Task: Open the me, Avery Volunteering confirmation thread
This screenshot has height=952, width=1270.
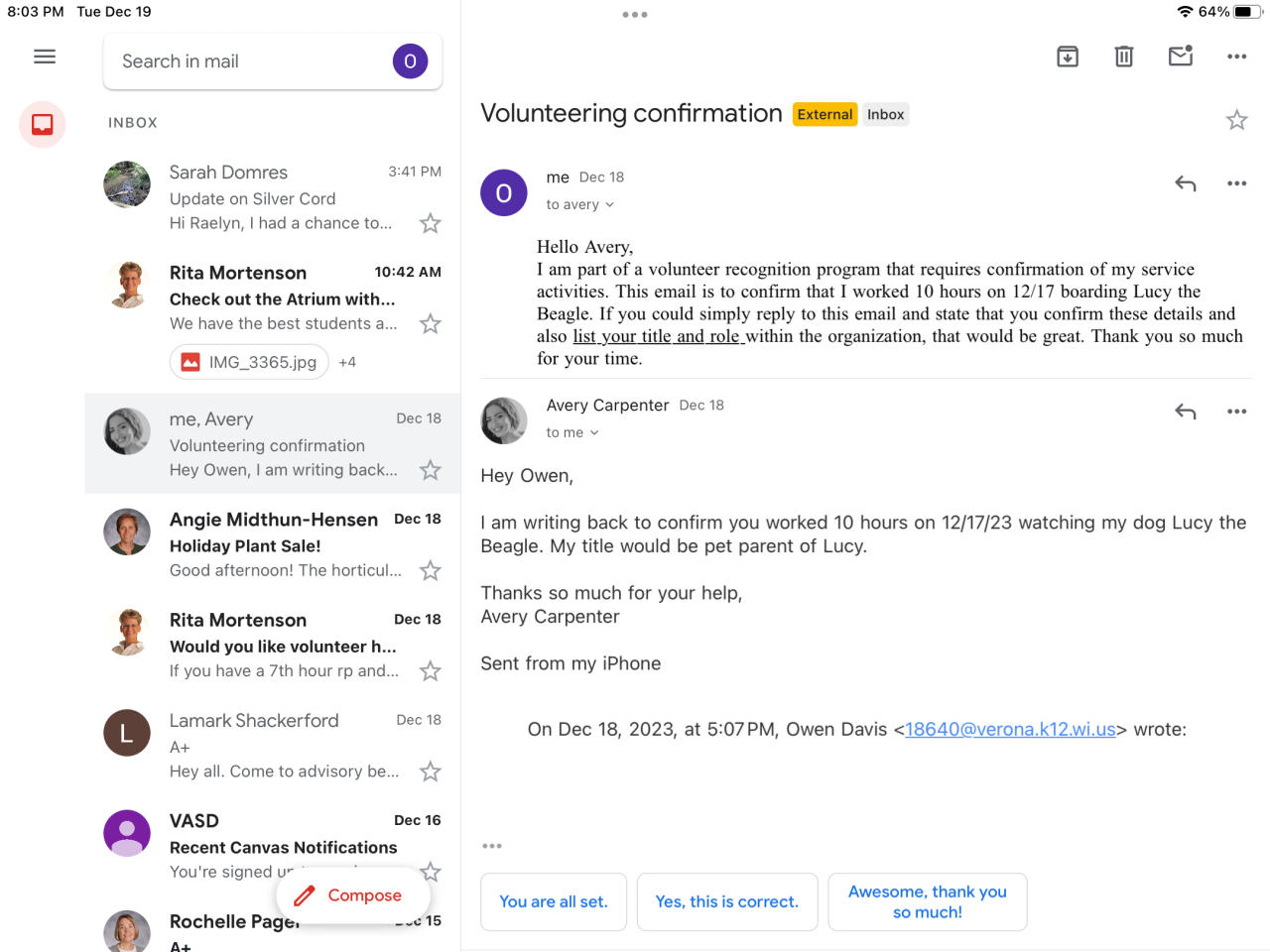Action: pos(273,444)
